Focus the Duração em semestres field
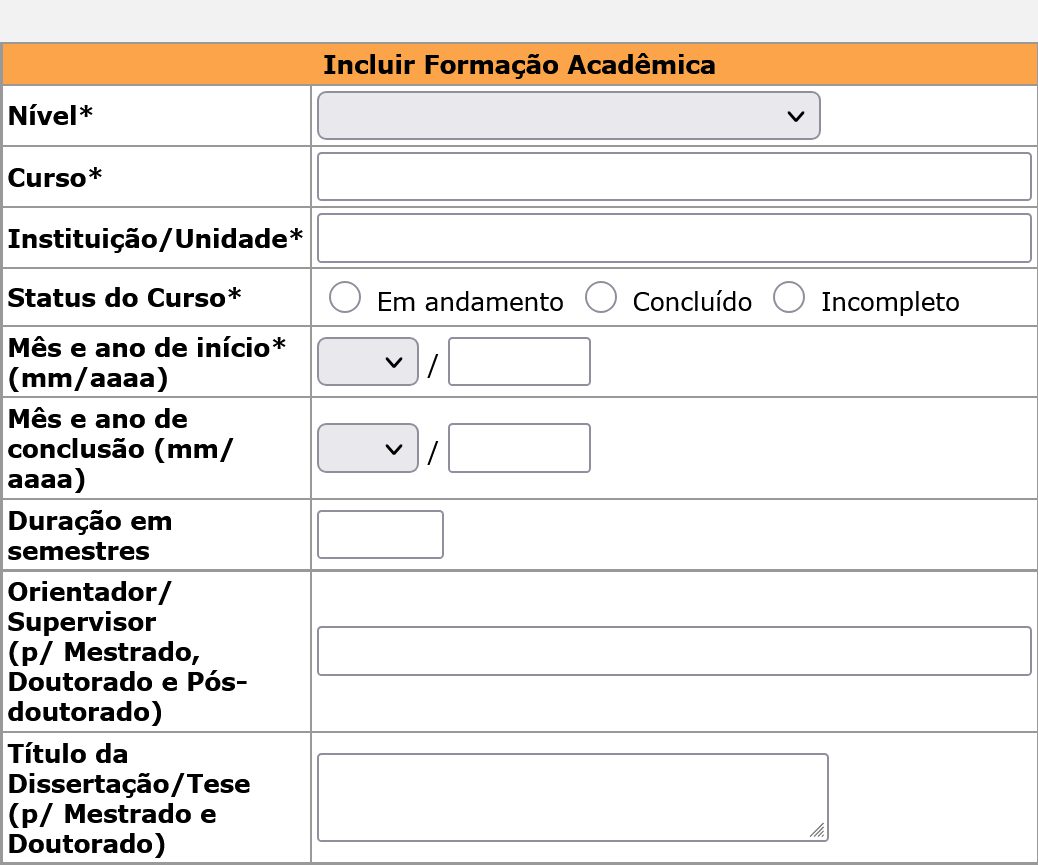 380,534
